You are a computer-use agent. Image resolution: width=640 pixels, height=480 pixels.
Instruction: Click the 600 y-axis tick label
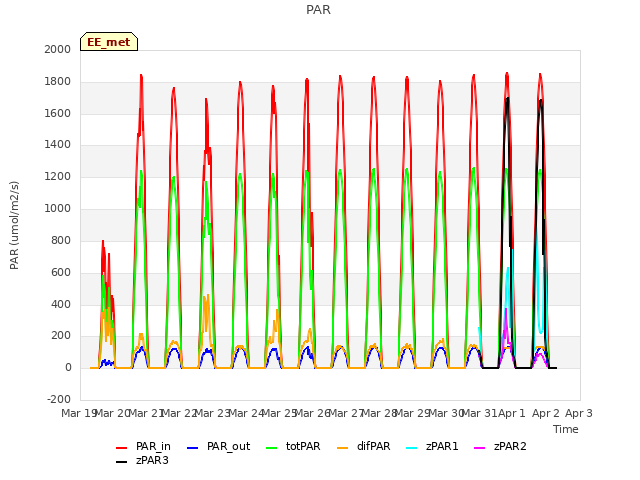click(61, 272)
